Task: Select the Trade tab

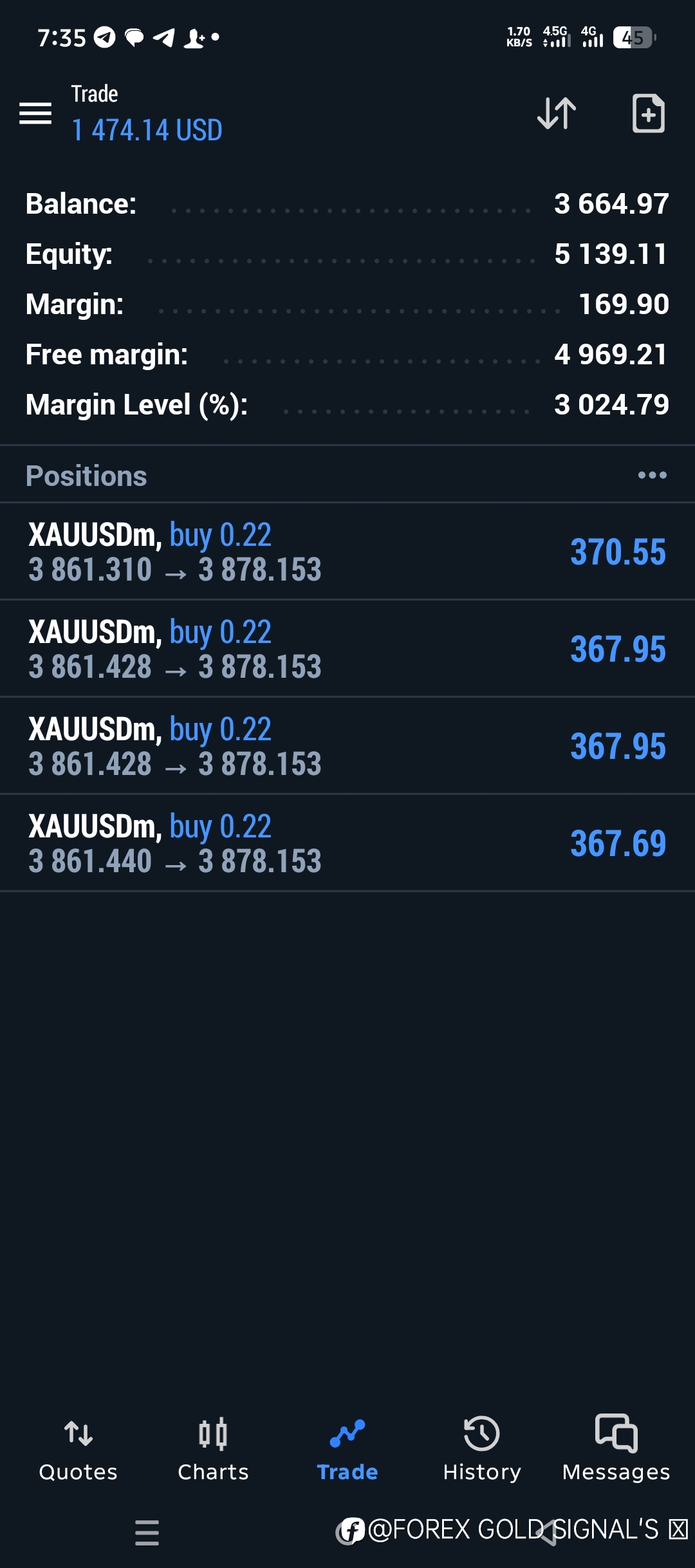Action: [x=347, y=1448]
